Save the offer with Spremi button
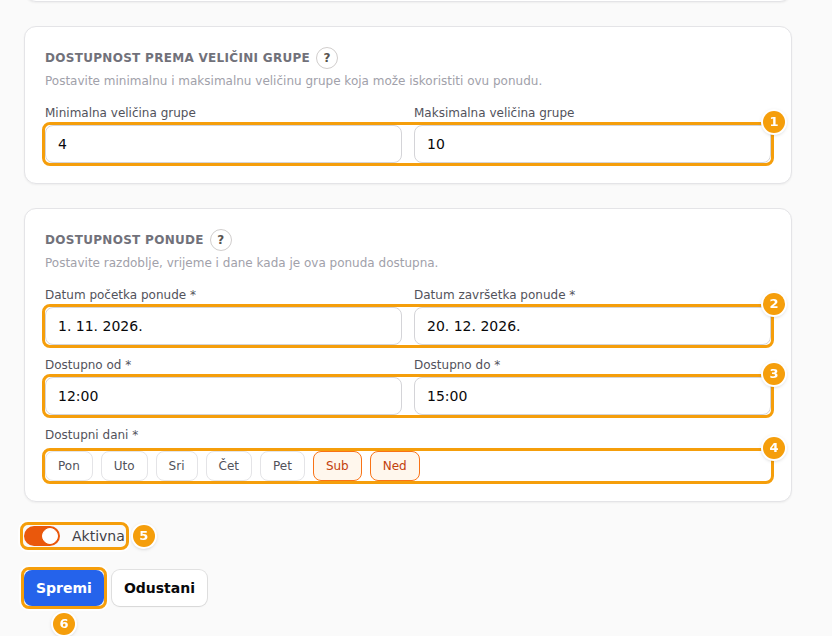This screenshot has height=636, width=832. [64, 588]
